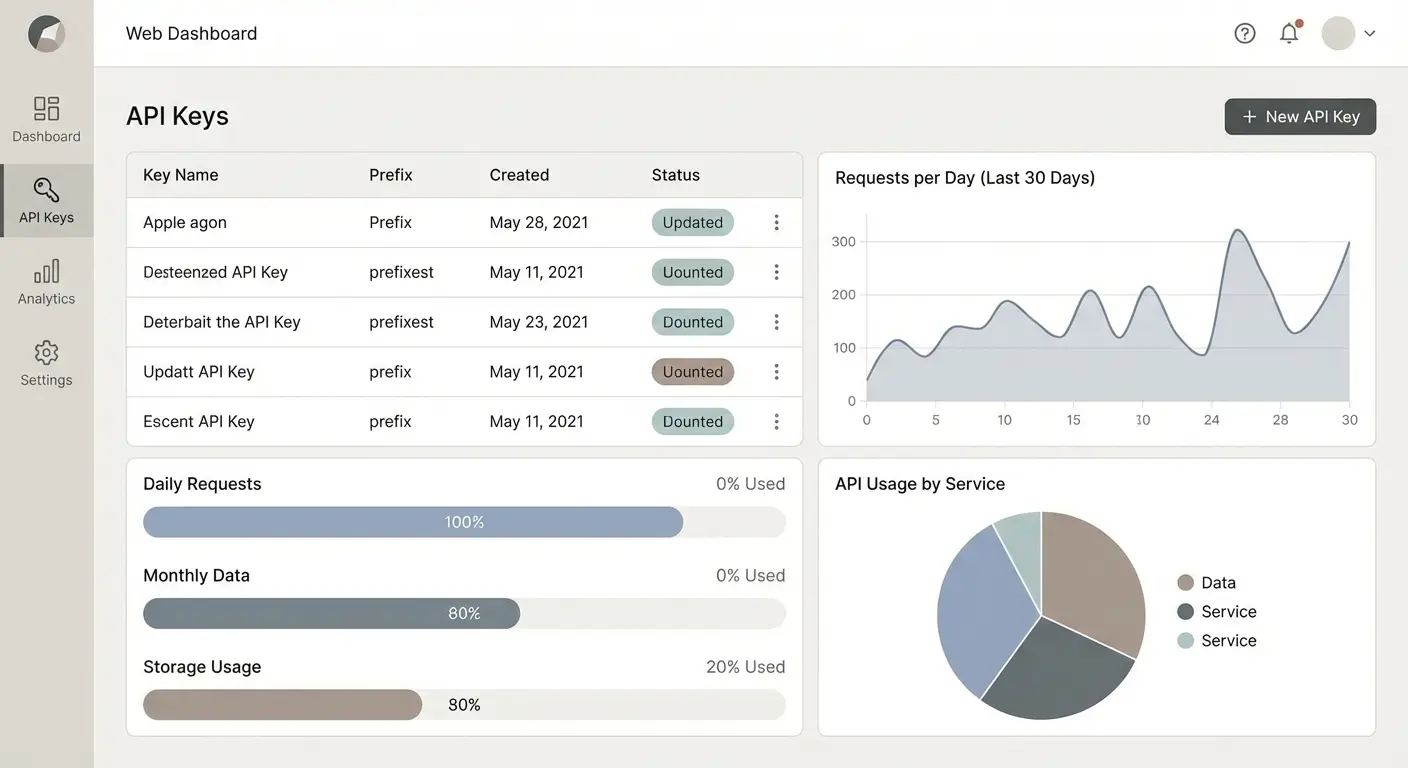Screen dimensions: 1408x768
Task: Click the user avatar
Action: click(x=1338, y=33)
